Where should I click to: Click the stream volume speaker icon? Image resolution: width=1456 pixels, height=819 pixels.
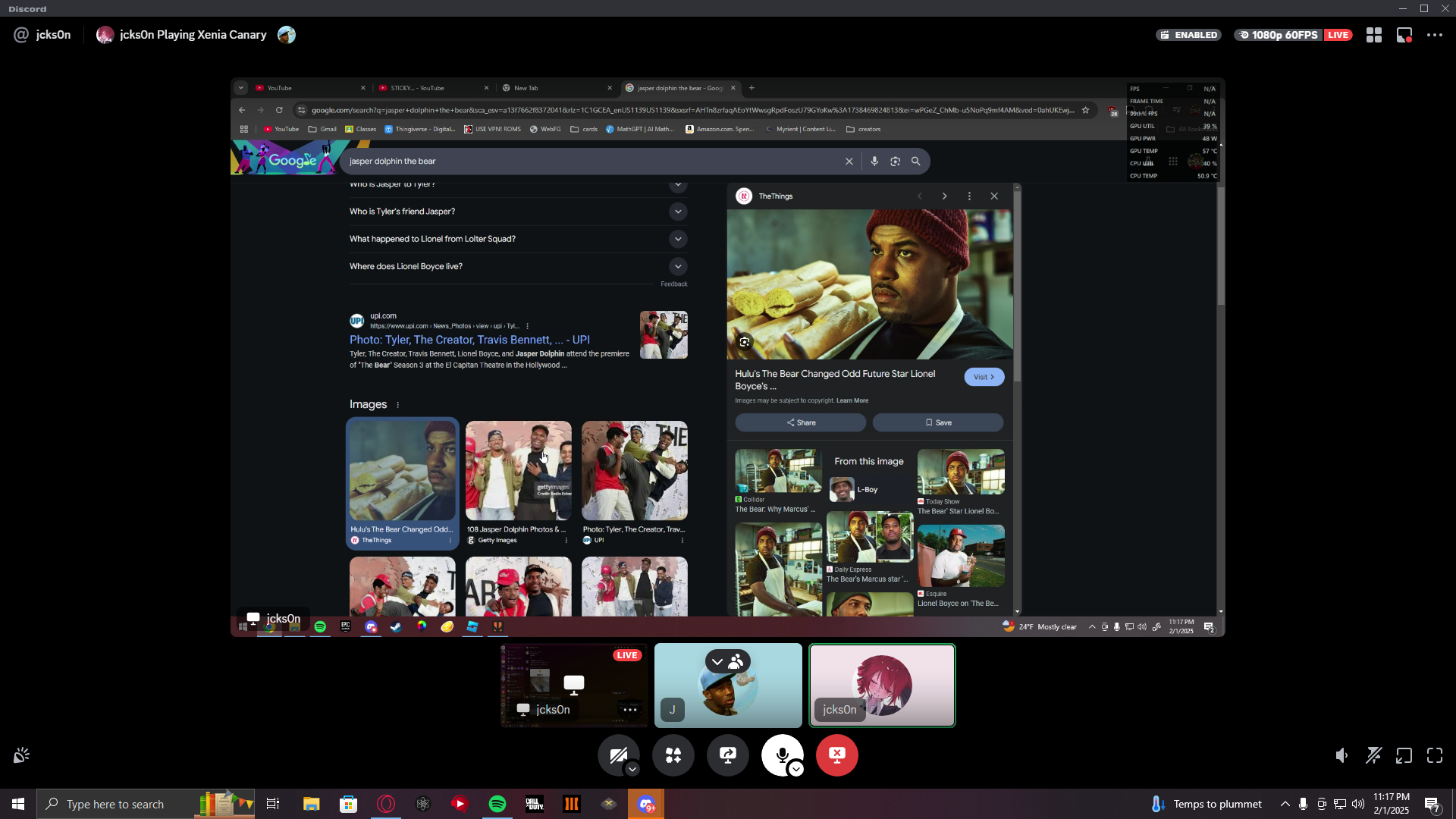pyautogui.click(x=1341, y=755)
